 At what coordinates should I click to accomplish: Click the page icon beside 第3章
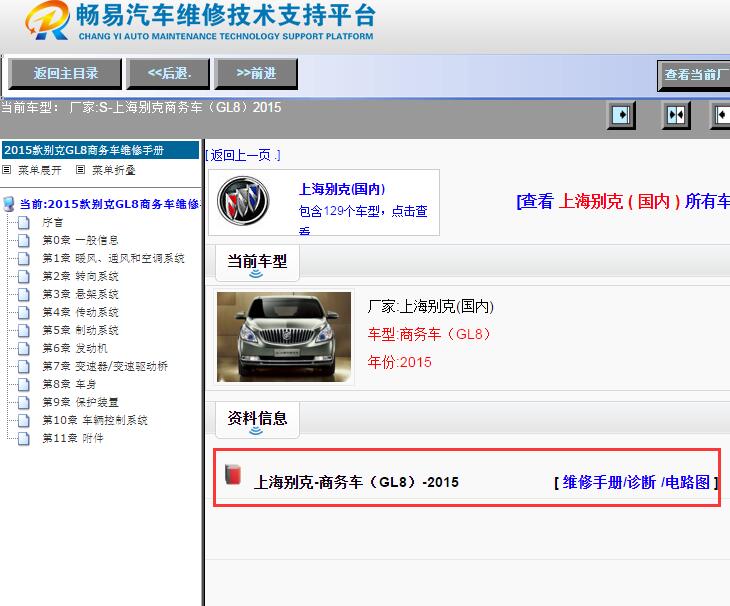[x=24, y=295]
